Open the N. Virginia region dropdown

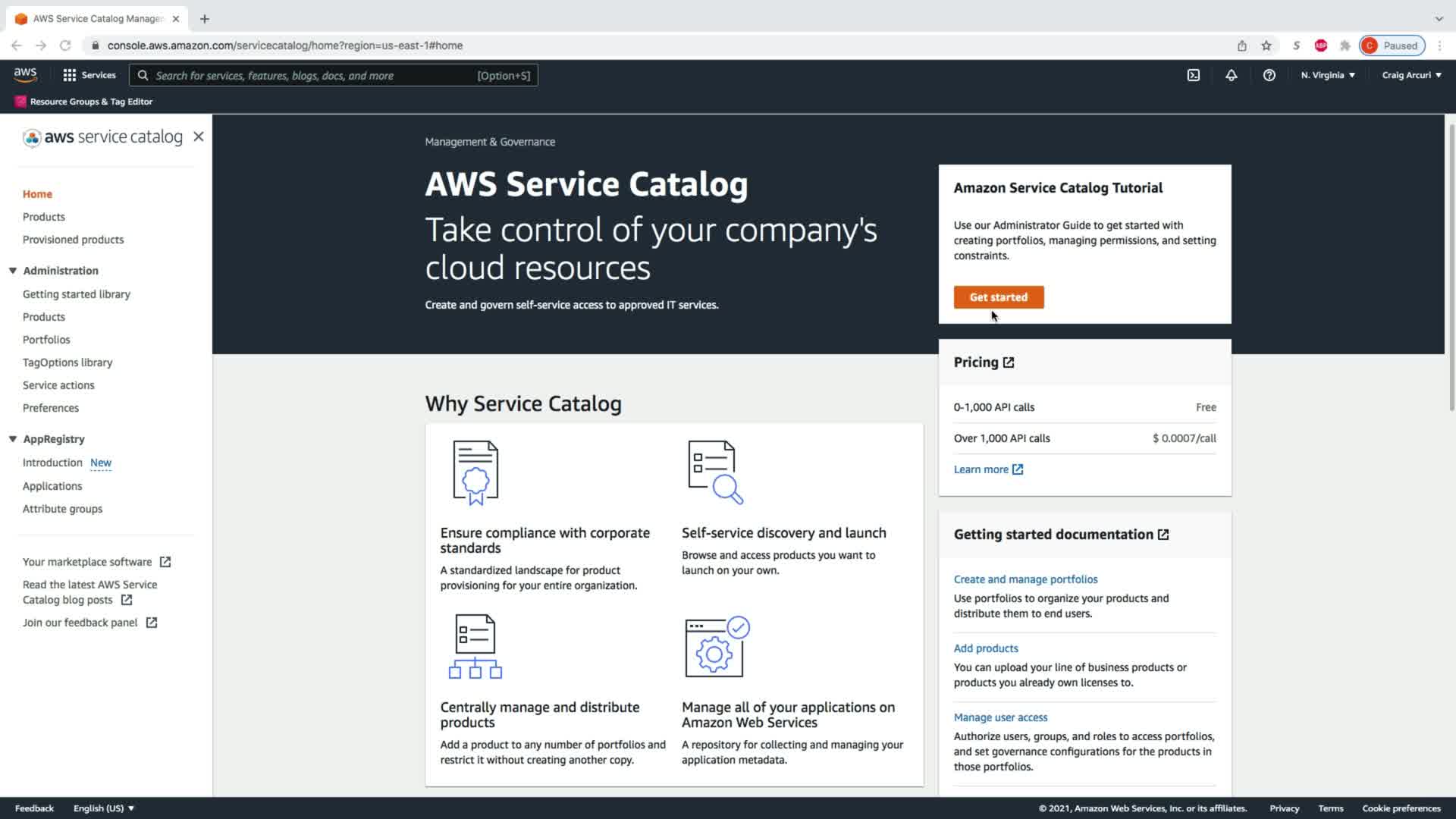(x=1328, y=75)
